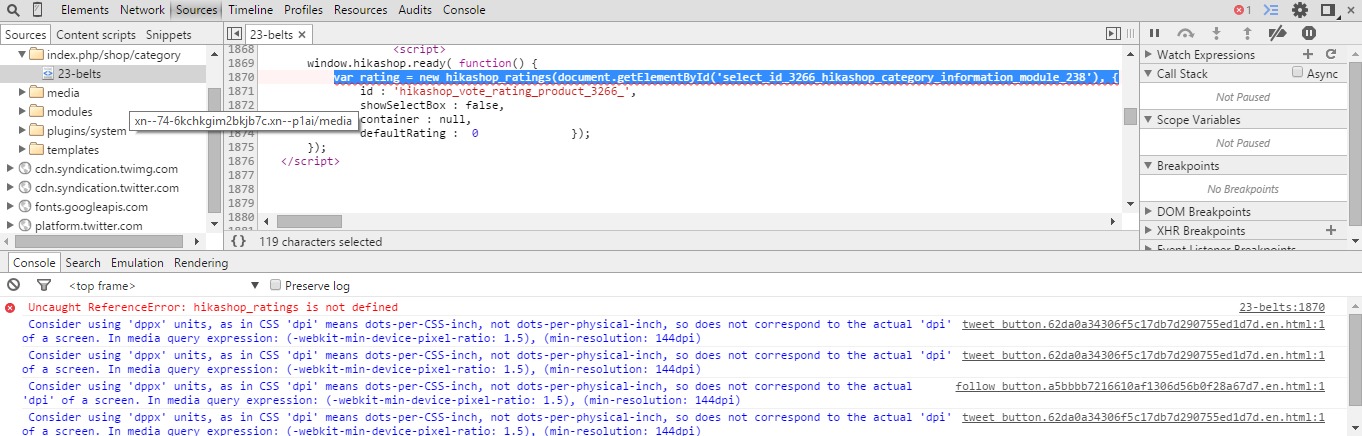The height and width of the screenshot is (436, 1362).
Task: Click the search magnifier icon in DevTools
Action: pos(13,10)
